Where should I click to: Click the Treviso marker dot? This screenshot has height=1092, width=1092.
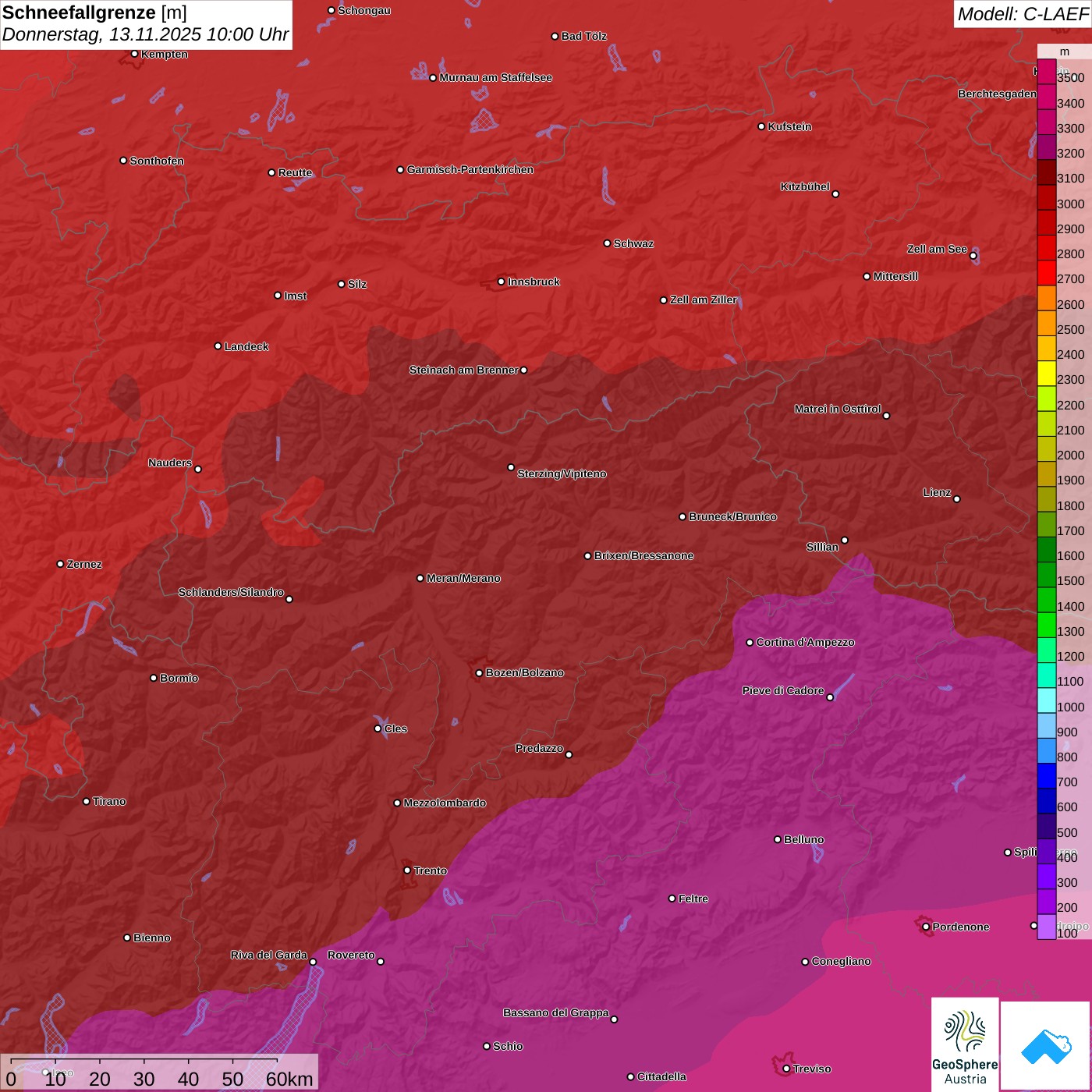coord(786,1069)
